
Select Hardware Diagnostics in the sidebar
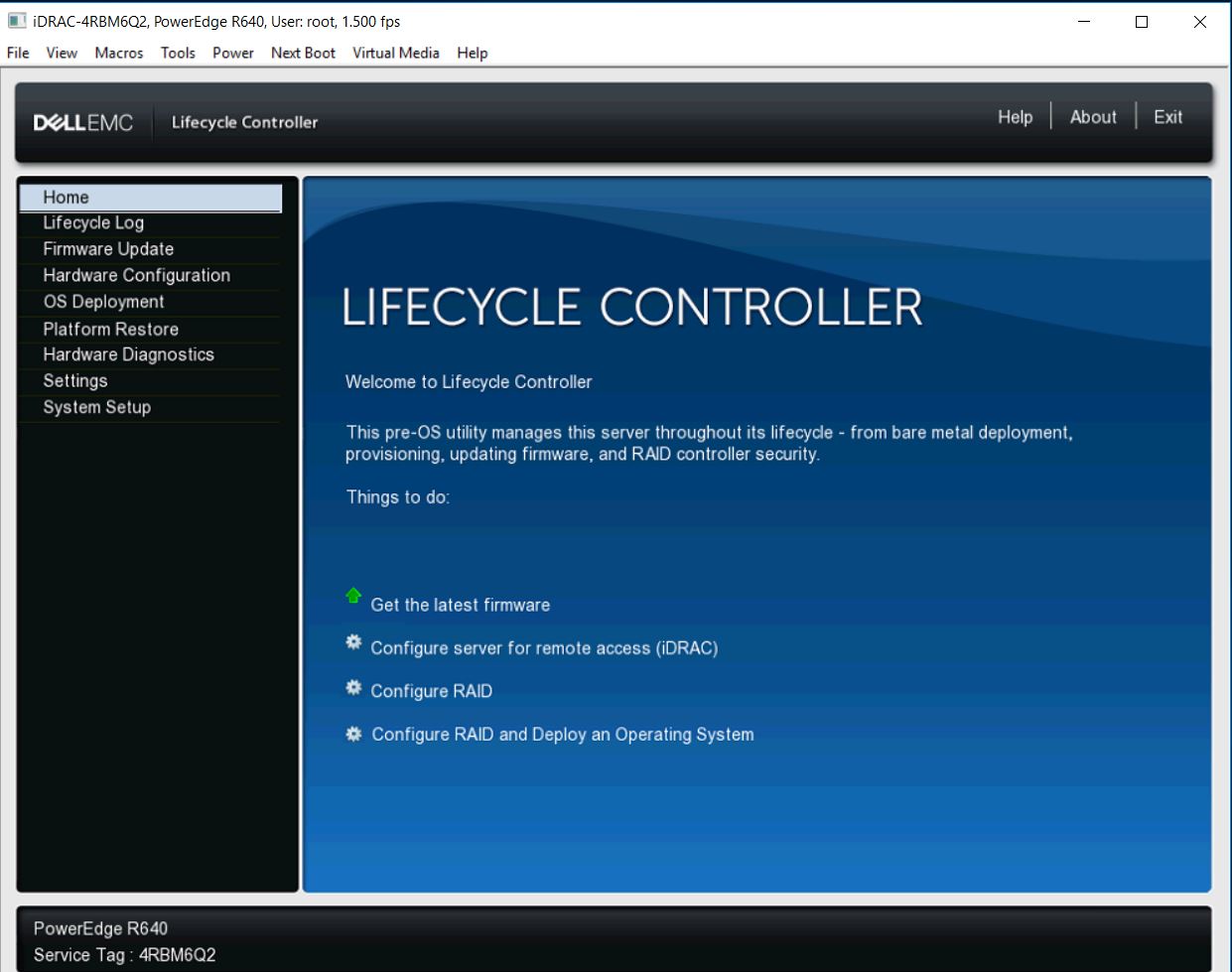(127, 354)
